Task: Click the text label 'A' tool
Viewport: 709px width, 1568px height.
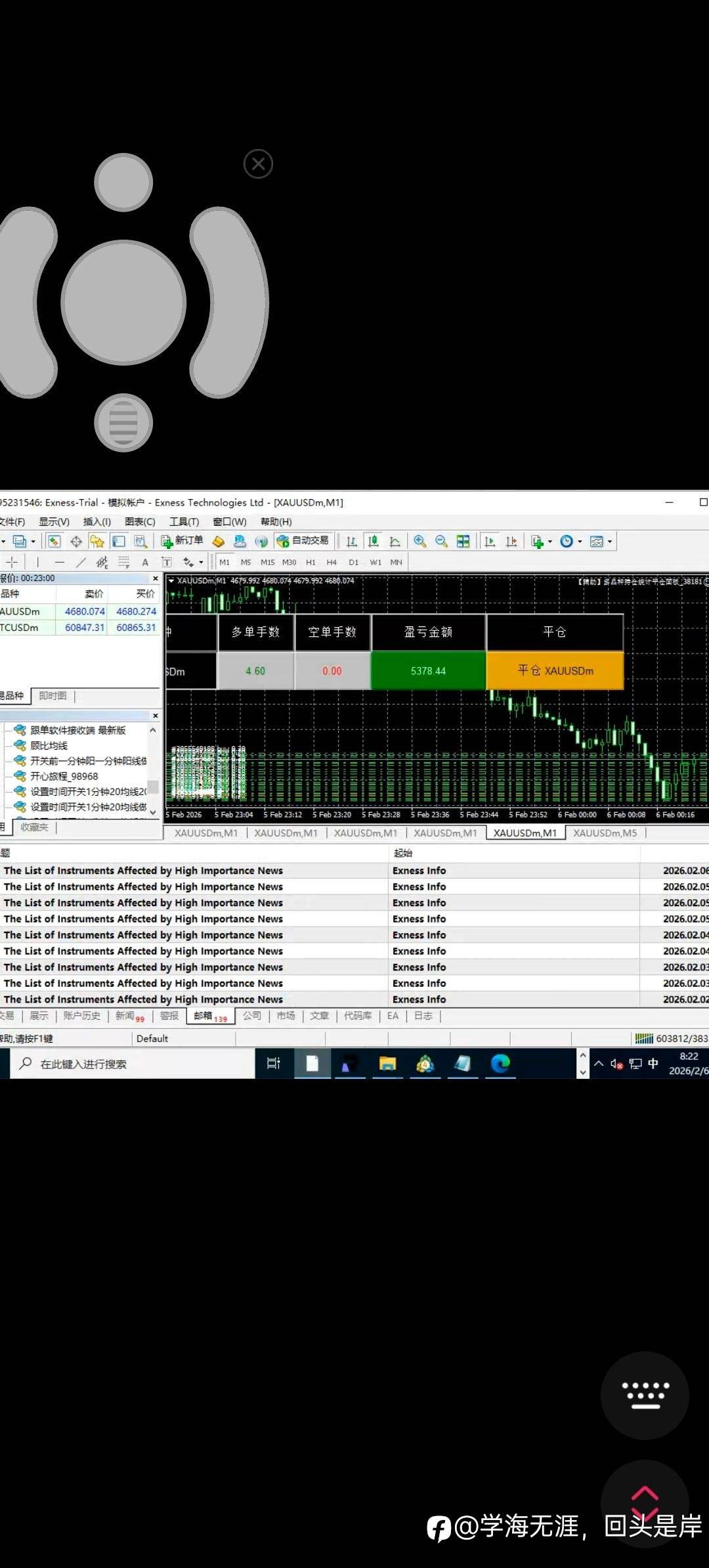Action: pyautogui.click(x=145, y=562)
